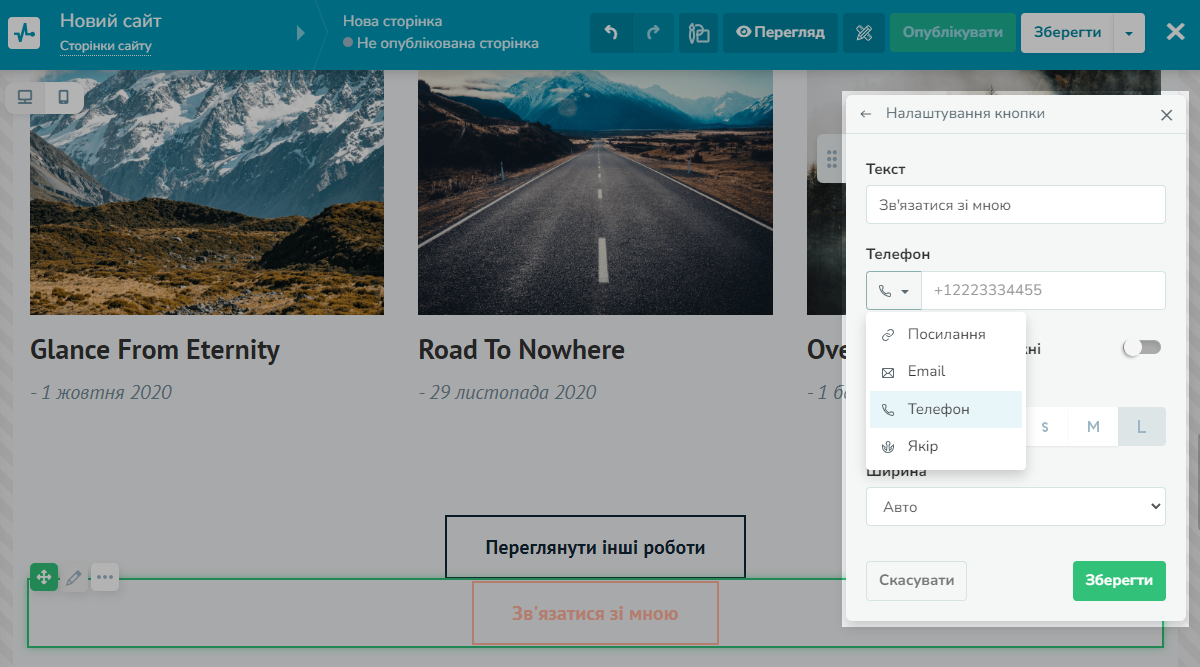
Task: Click the Текст input field
Action: [1016, 204]
